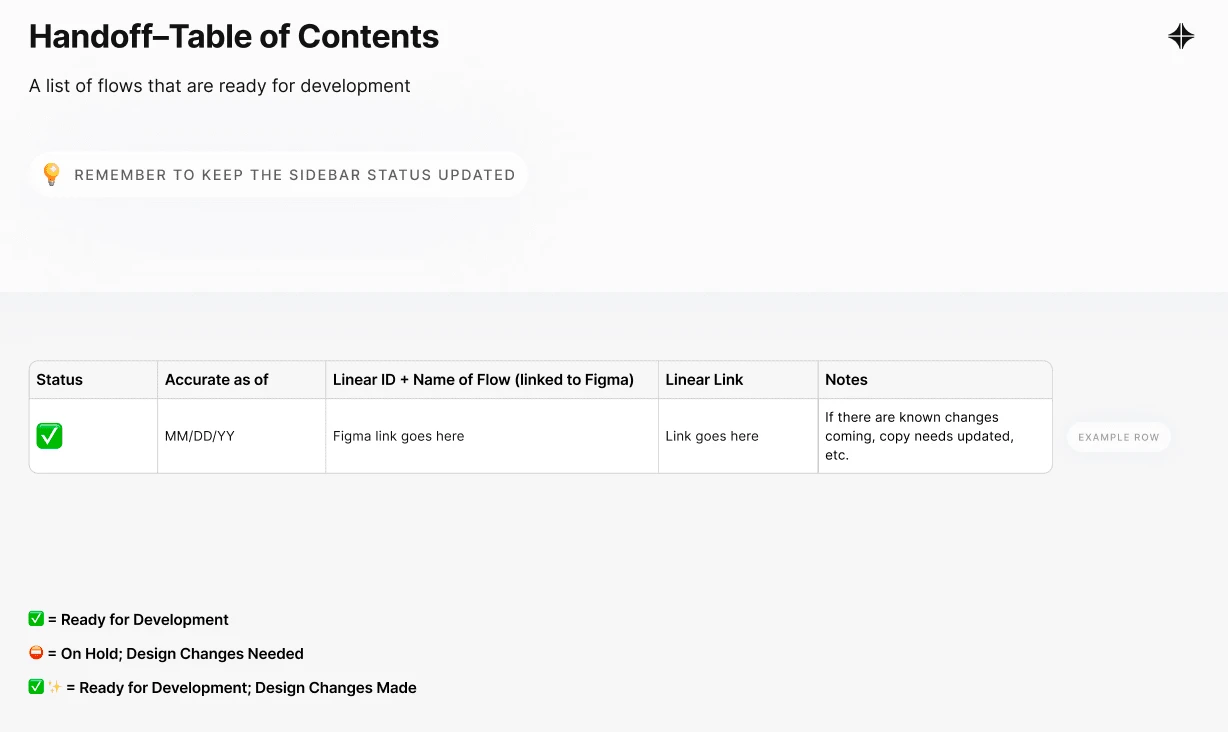The image size is (1228, 732).
Task: Click the 'flows ready for development' subtitle
Action: (x=220, y=86)
